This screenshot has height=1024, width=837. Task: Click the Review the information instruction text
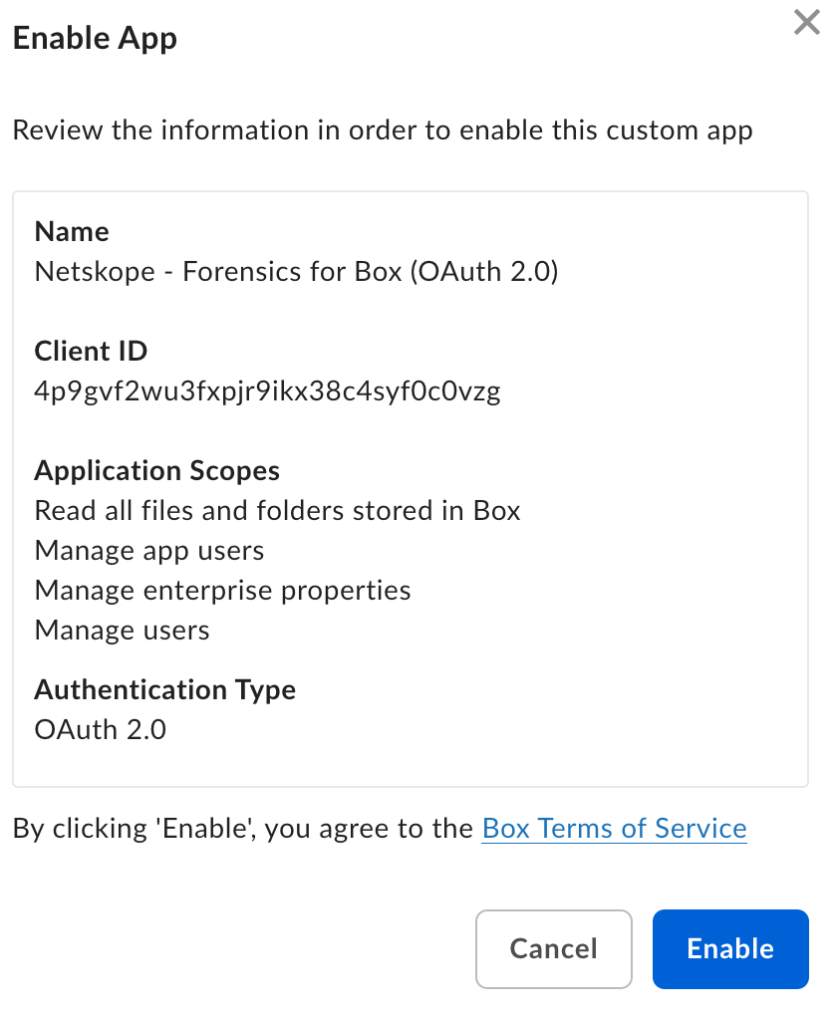pos(383,130)
